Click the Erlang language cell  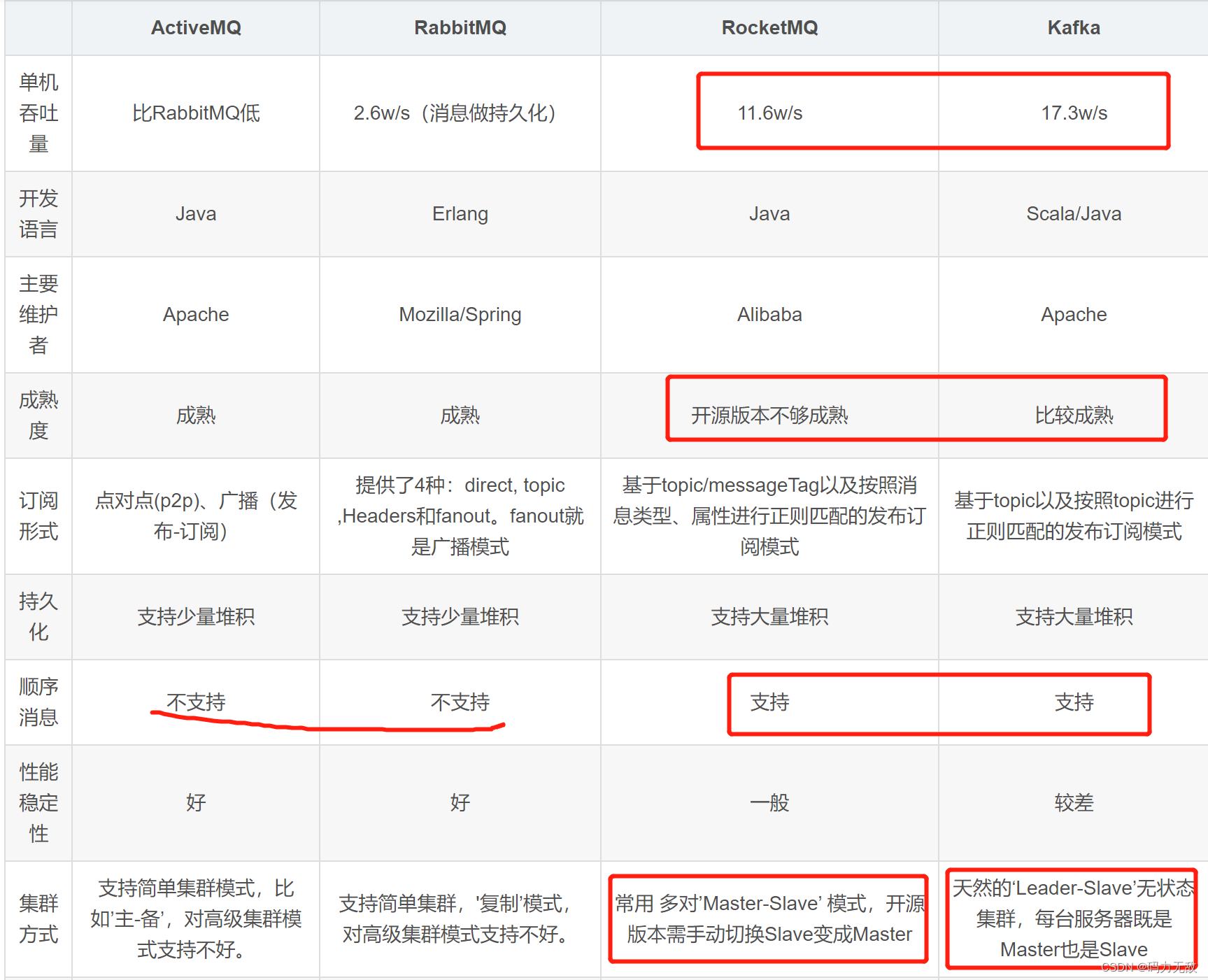coord(460,214)
